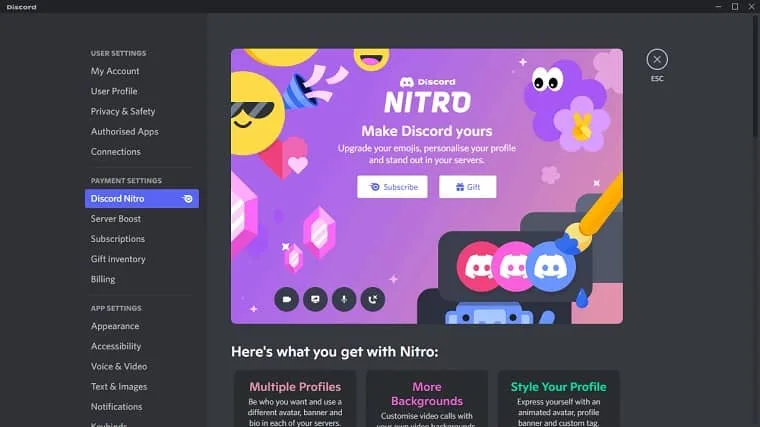Open Text & Images settings
This screenshot has height=427, width=760.
pos(119,387)
